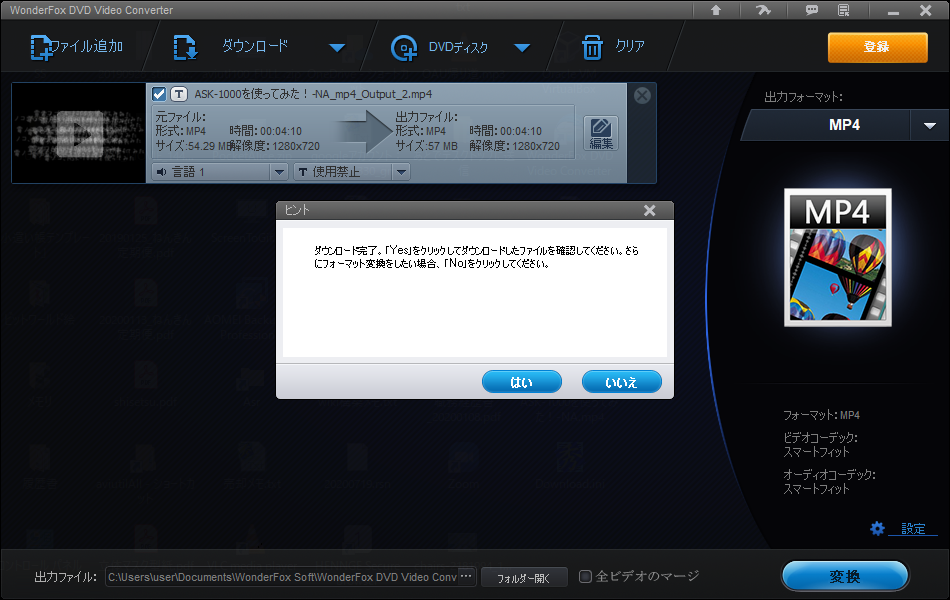The width and height of the screenshot is (950, 600).
Task: Click the Clear (クリア) trash icon
Action: pos(592,47)
